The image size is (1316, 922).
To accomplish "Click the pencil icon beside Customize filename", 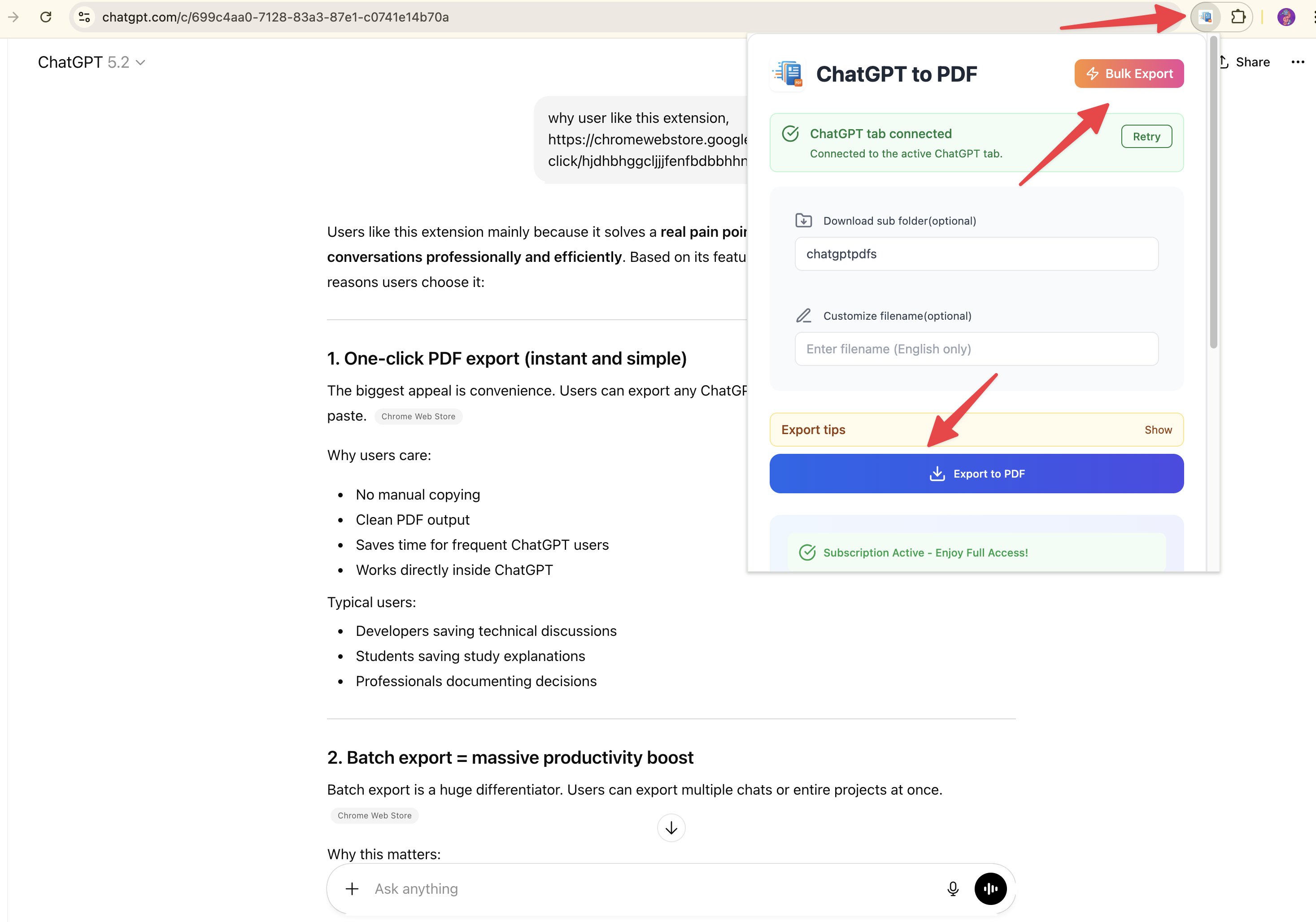I will pos(804,315).
